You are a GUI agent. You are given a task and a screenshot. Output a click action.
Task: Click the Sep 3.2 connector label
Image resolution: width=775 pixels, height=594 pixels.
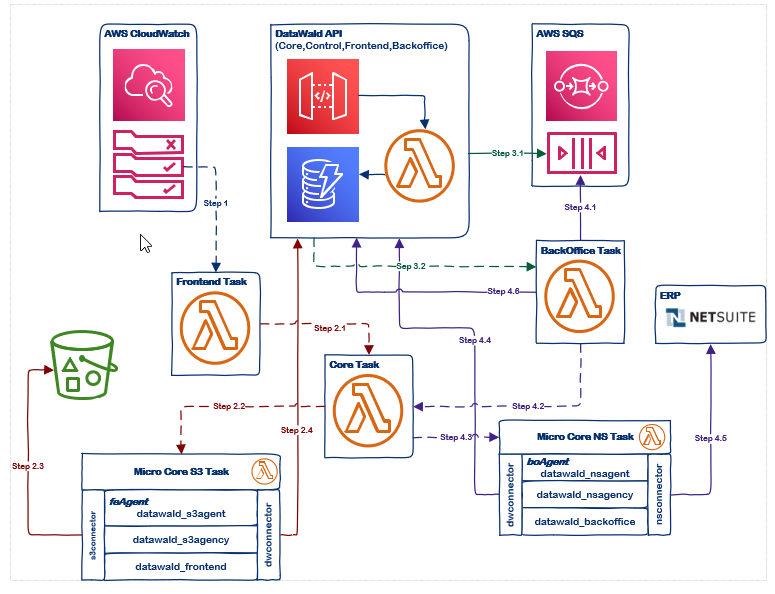(x=411, y=266)
